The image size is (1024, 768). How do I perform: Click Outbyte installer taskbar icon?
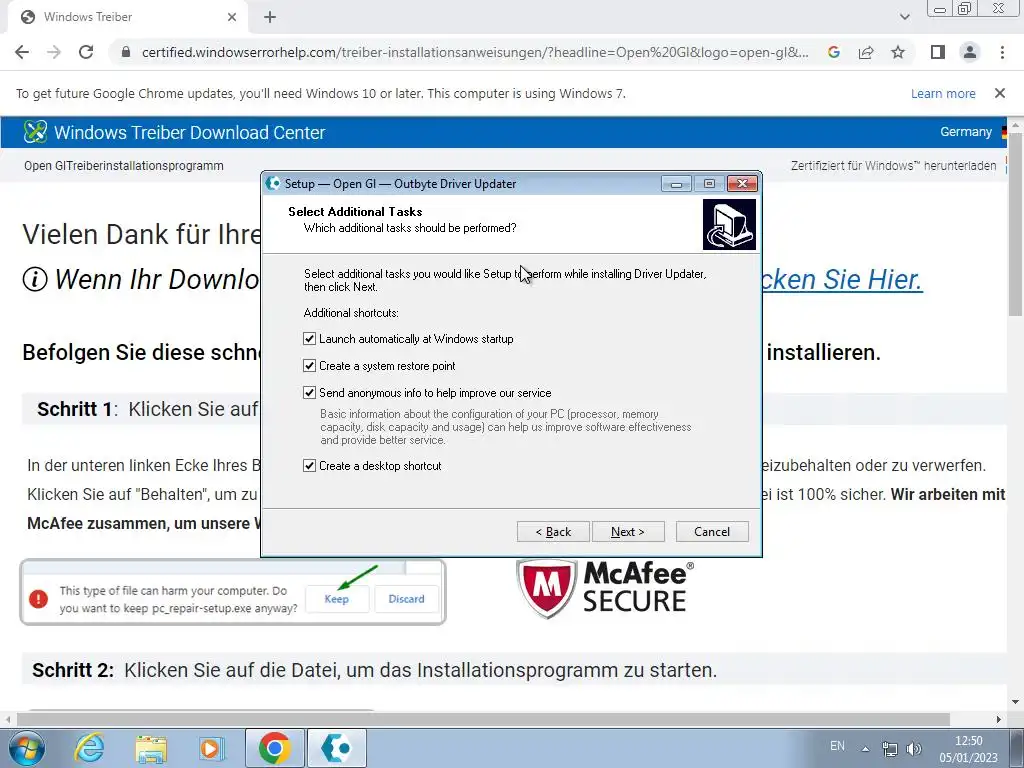(336, 748)
